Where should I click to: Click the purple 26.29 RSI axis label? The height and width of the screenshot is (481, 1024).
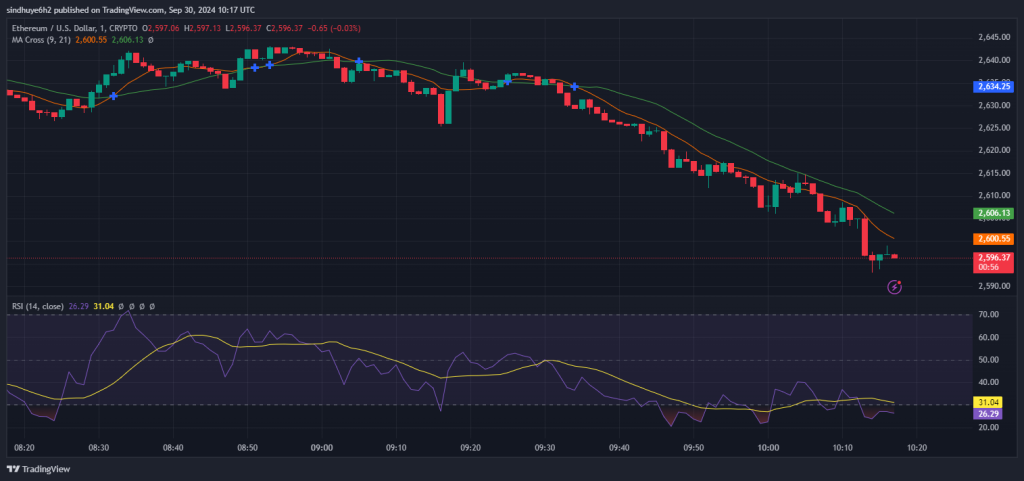(x=989, y=412)
